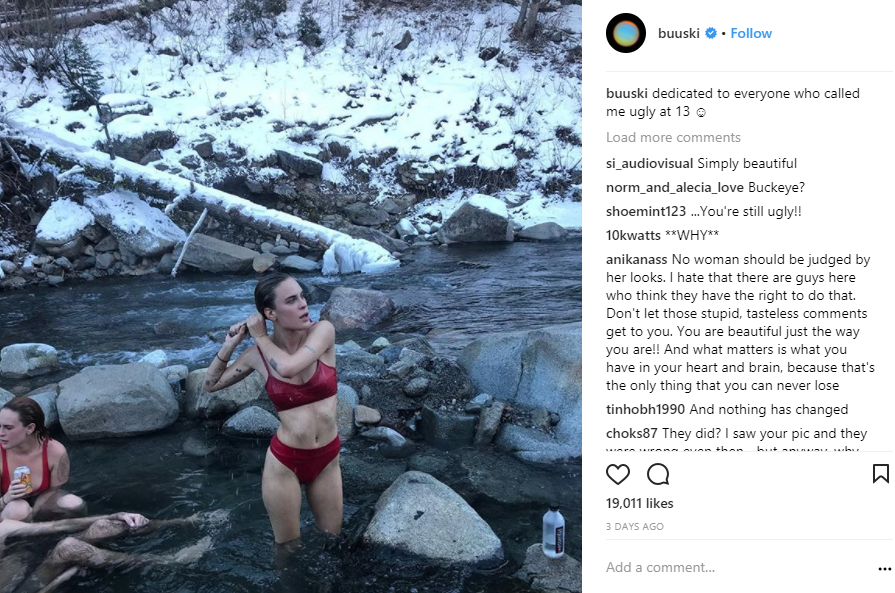
Task: Click the 3 DAYS AGO timestamp
Action: coord(634,526)
